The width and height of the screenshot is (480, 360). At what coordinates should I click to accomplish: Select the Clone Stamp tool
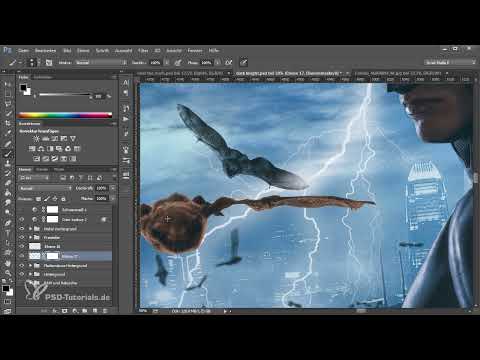(x=8, y=163)
